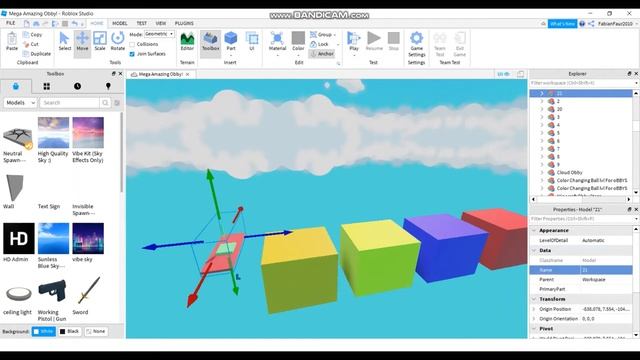Click Copy in the Clipboard group
The image size is (640, 360).
(x=33, y=35)
